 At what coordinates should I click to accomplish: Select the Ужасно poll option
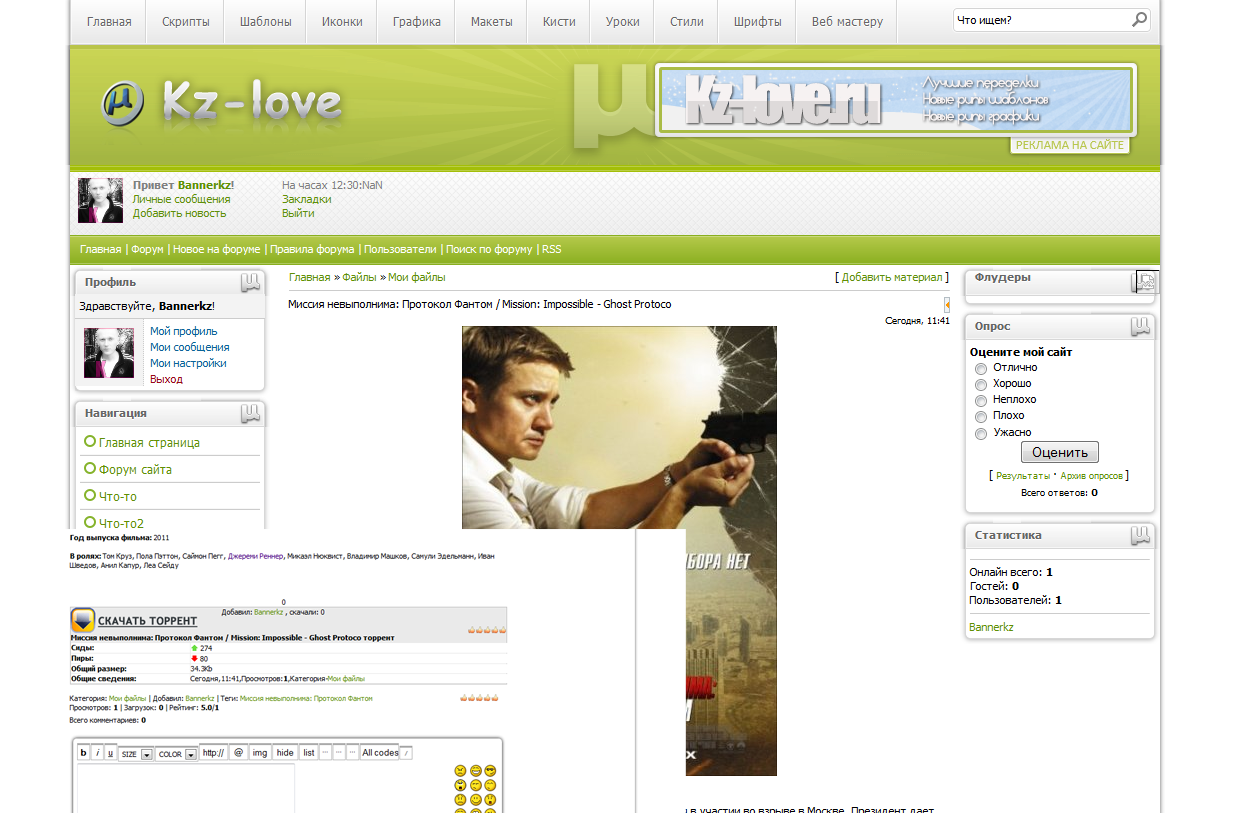(x=981, y=434)
